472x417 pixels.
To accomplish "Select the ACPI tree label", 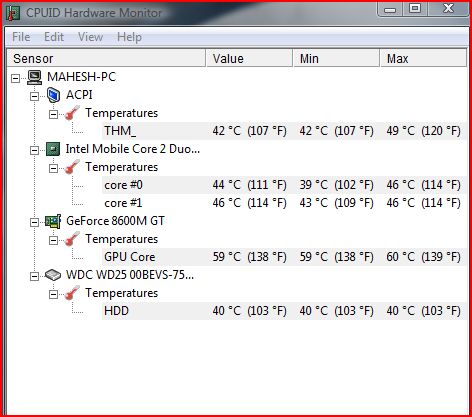I will click(x=79, y=95).
